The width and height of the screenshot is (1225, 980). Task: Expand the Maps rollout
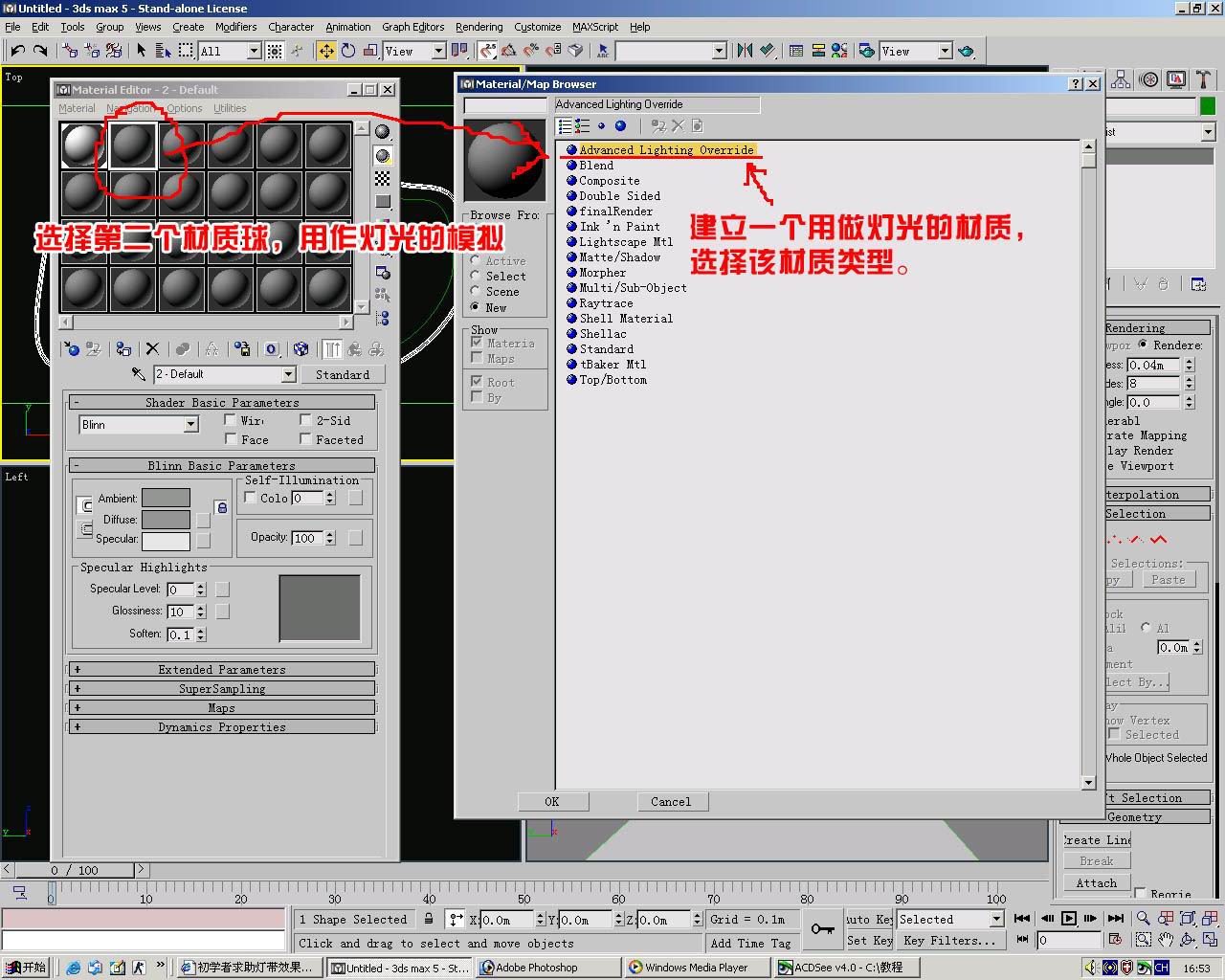(x=222, y=707)
